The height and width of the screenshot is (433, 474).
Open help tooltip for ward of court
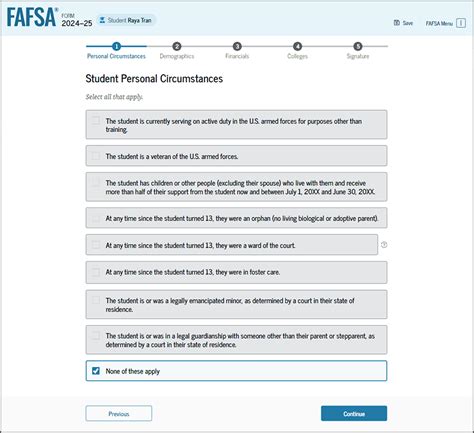point(384,245)
